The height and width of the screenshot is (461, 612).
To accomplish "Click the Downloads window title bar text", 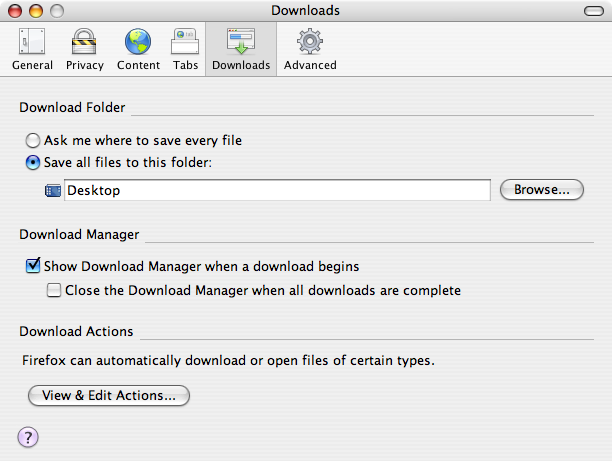I will click(305, 11).
